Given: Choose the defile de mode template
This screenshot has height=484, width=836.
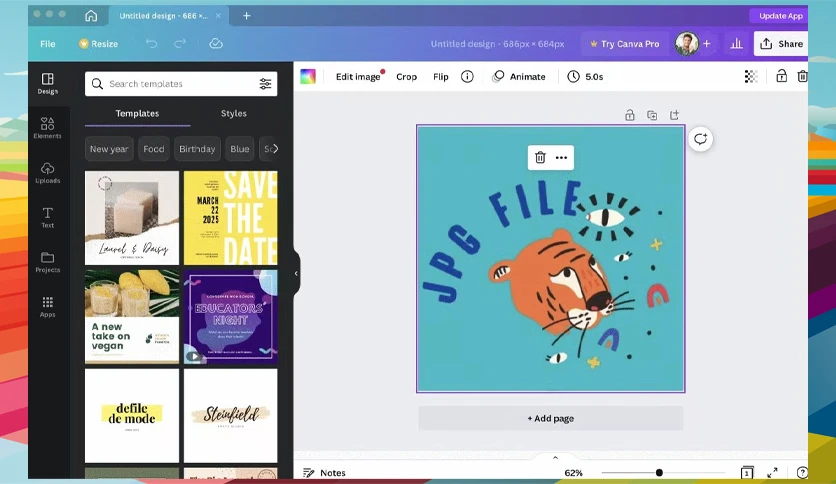Looking at the screenshot, I should pos(132,416).
